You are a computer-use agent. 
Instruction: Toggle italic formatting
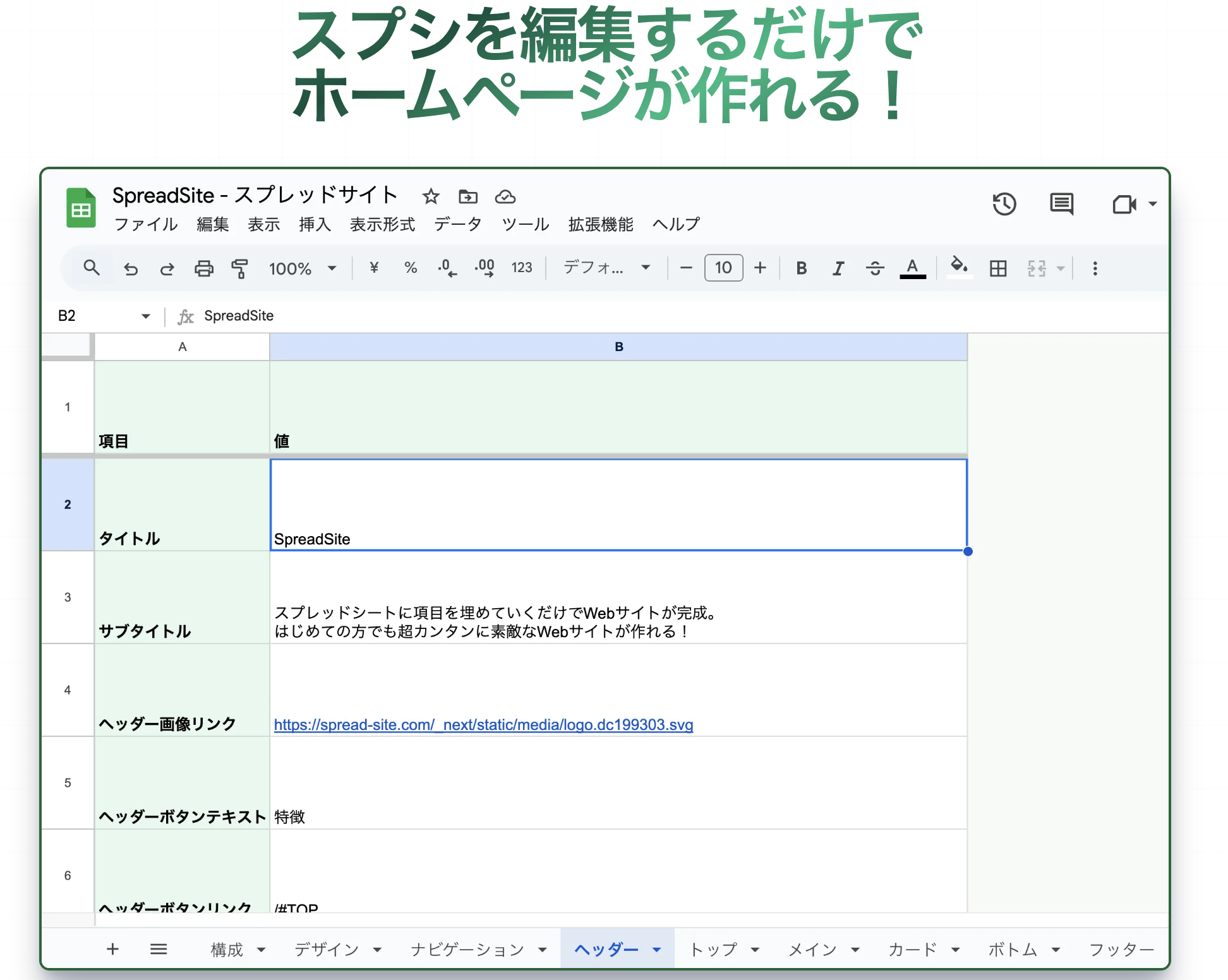(838, 268)
